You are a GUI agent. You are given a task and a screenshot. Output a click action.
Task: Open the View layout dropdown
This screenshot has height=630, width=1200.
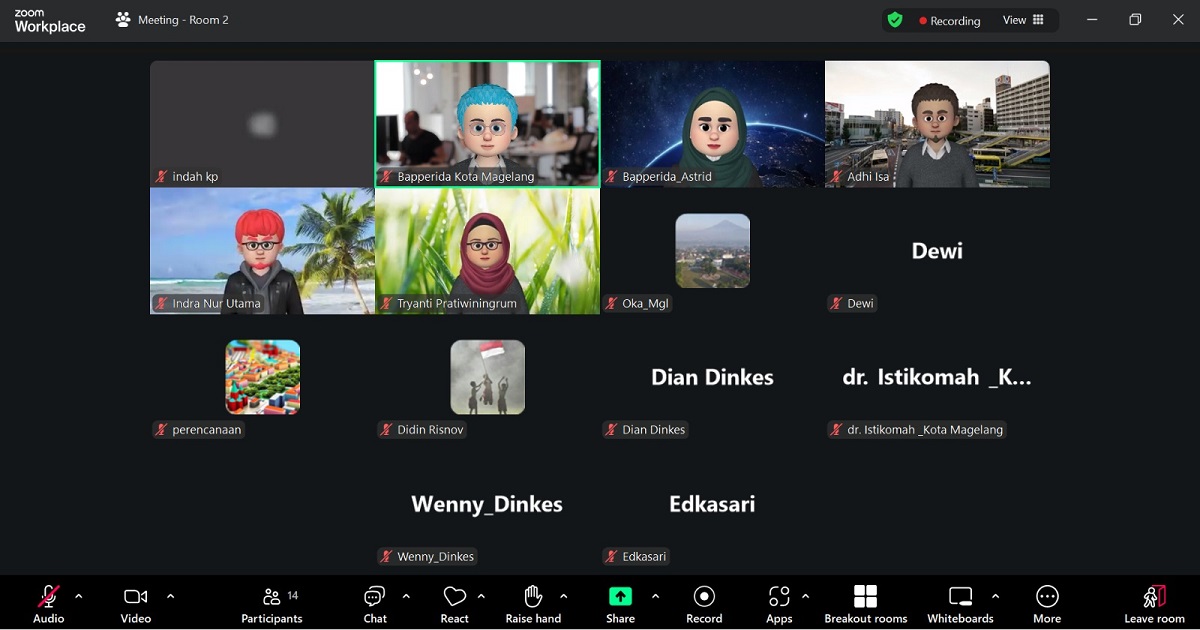(1023, 20)
